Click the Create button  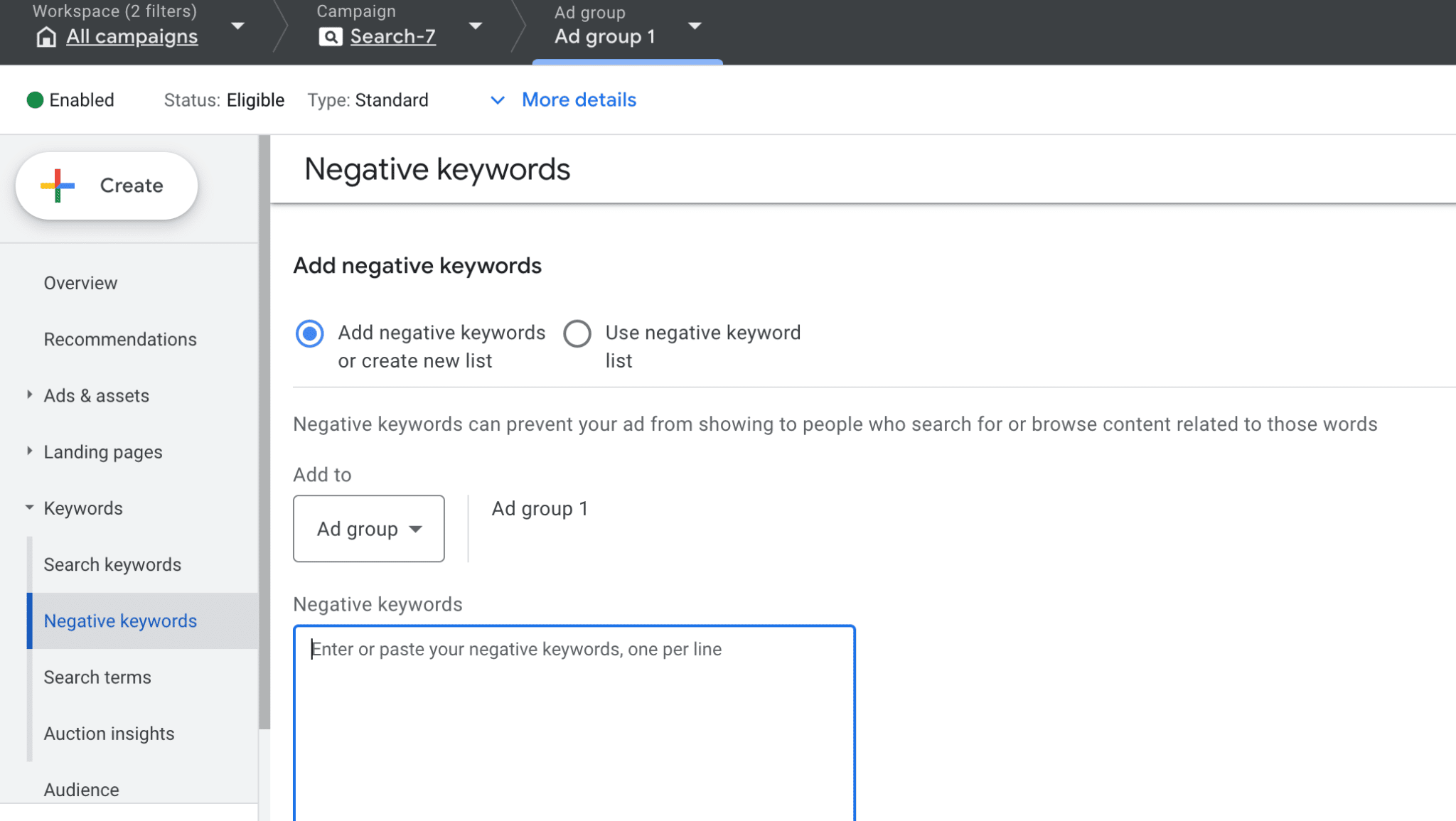pos(107,186)
